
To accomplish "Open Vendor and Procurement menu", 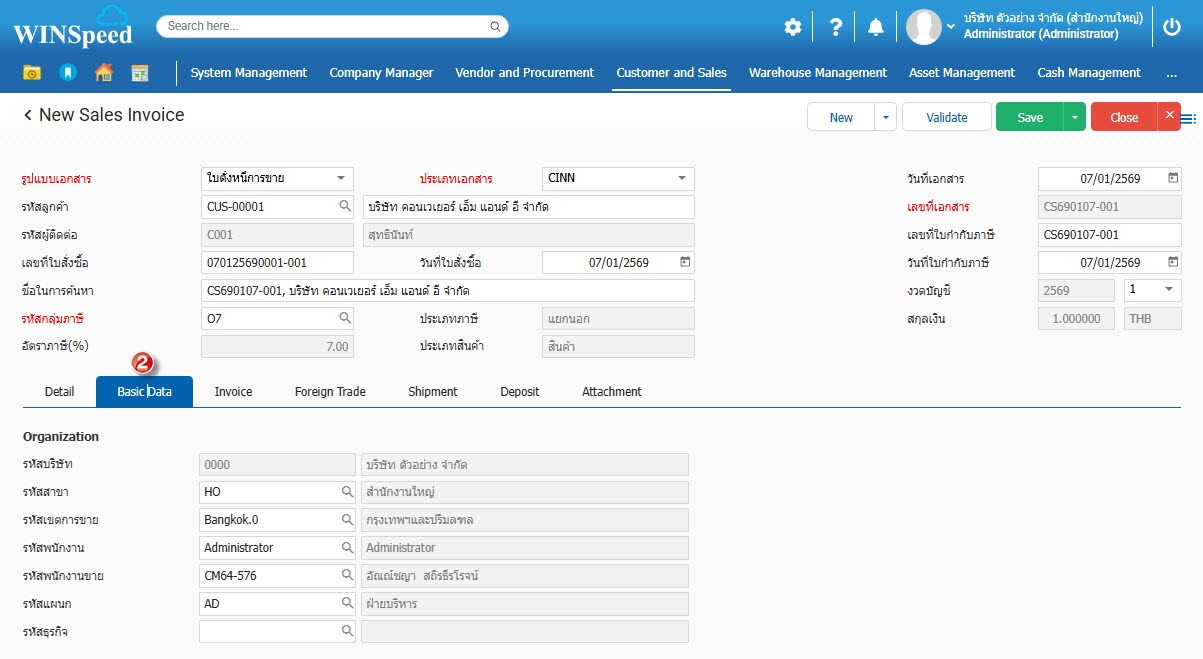I will (524, 73).
